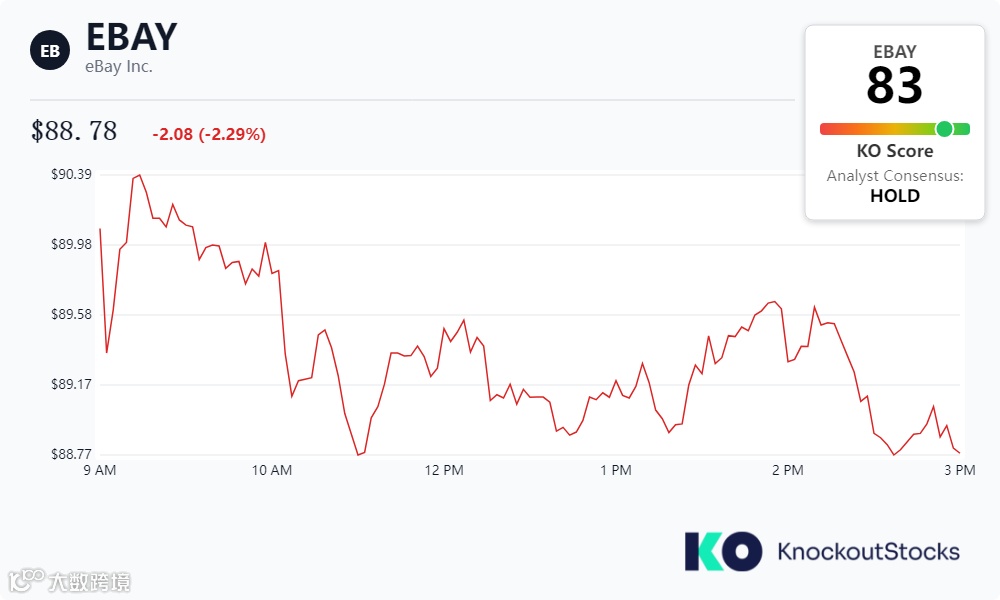Click the 12 PM time axis label
Viewport: 1000px width, 600px height.
coord(444,470)
